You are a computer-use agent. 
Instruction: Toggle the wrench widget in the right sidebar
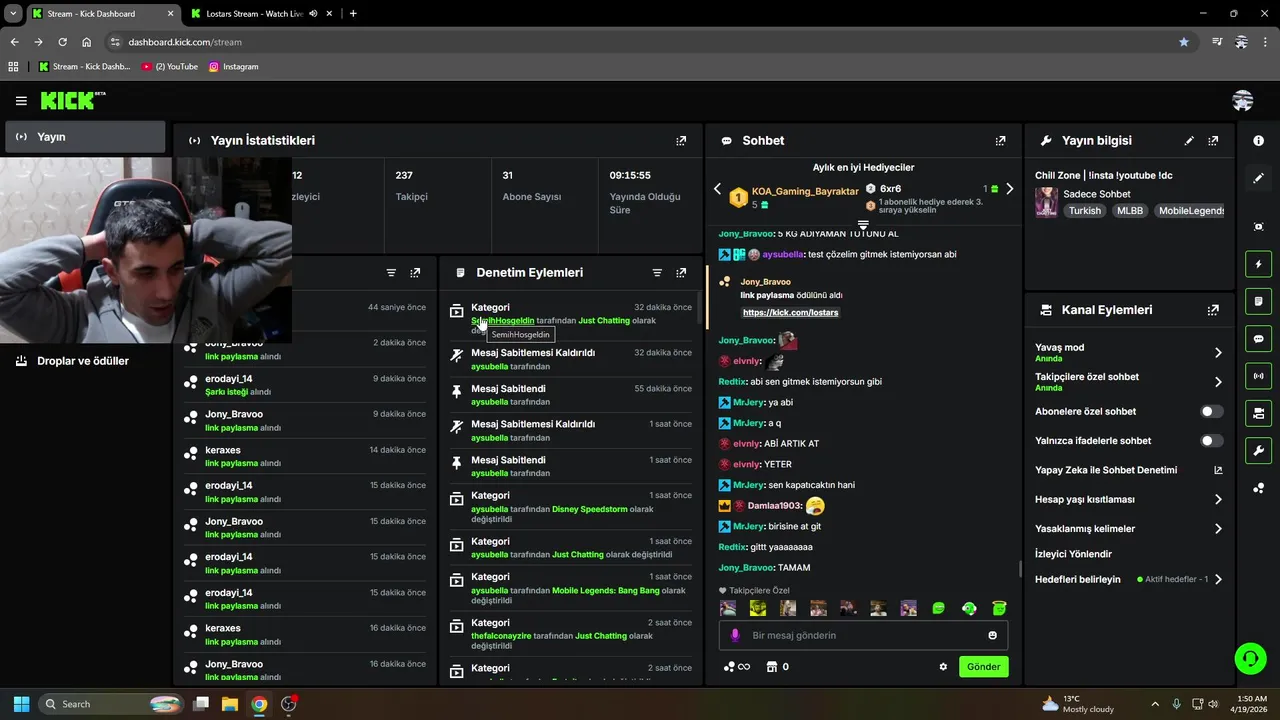click(x=1258, y=450)
